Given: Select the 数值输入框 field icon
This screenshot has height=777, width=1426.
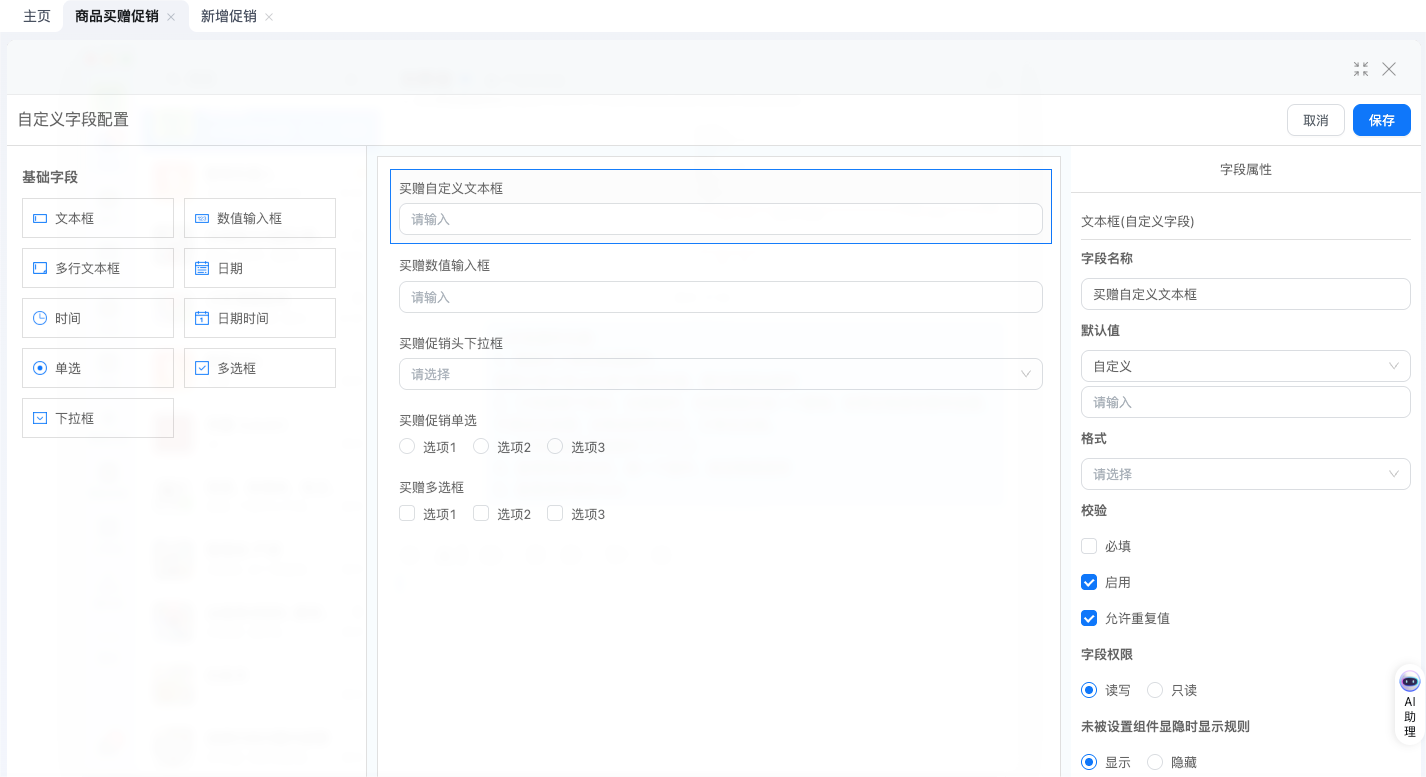Looking at the screenshot, I should [202, 218].
